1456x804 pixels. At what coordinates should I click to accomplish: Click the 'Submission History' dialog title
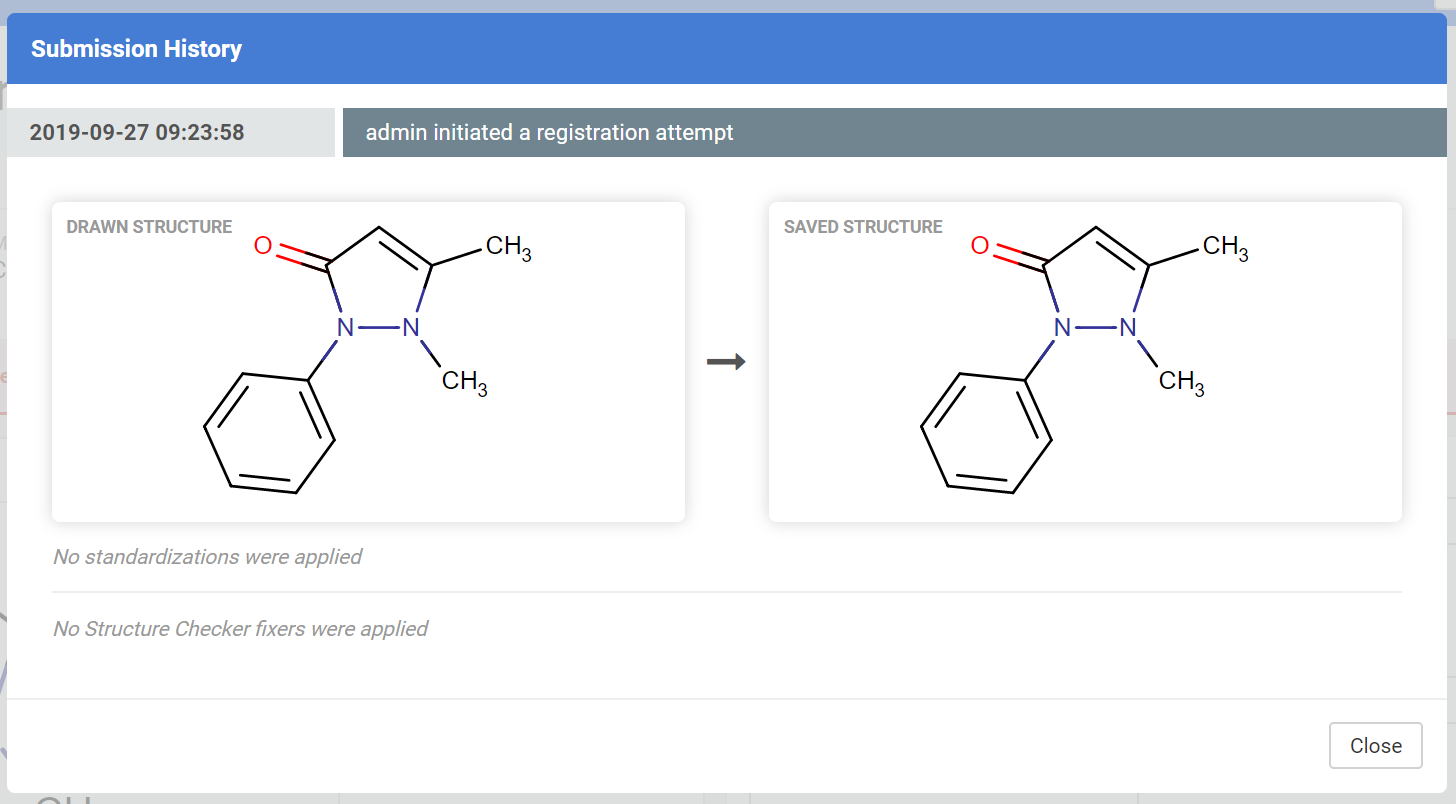click(136, 48)
